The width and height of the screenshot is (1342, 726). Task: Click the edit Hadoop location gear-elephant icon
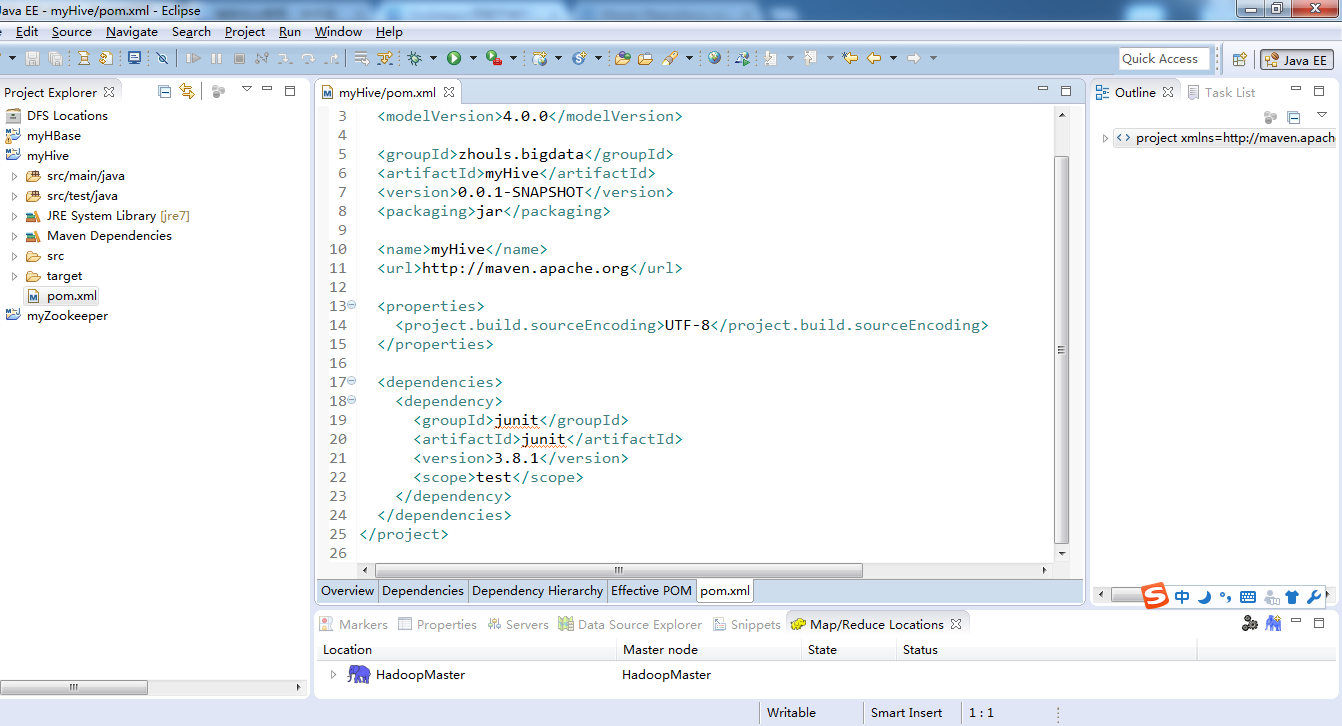pyautogui.click(x=1249, y=623)
